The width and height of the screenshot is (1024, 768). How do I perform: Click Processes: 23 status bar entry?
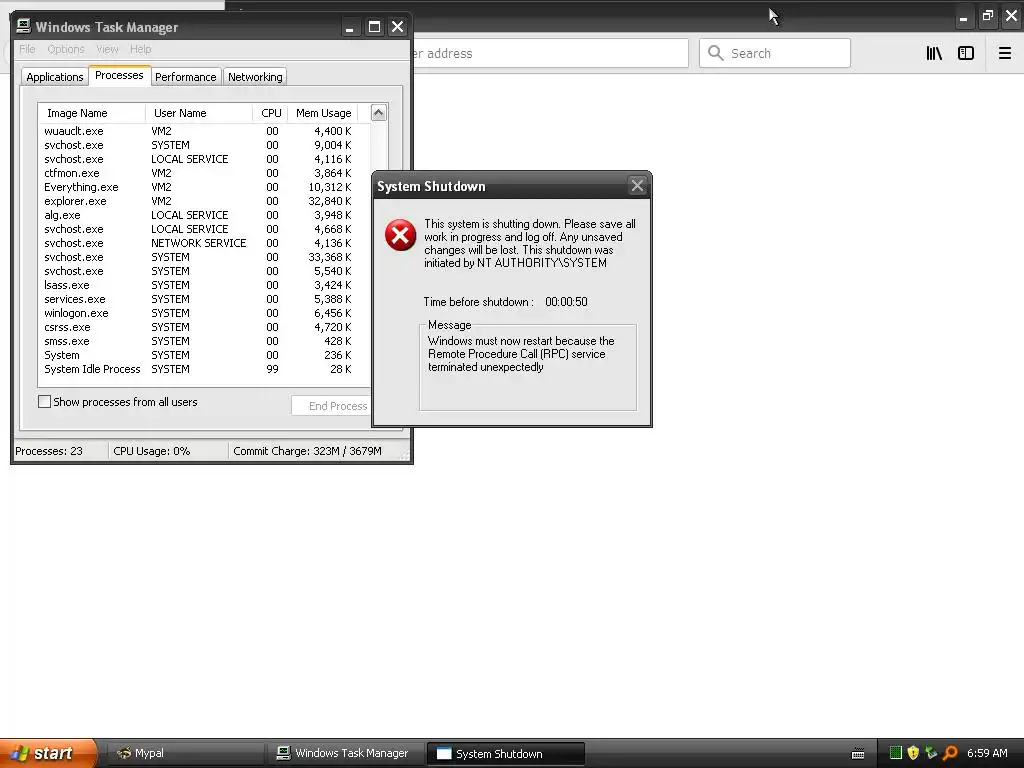[61, 451]
